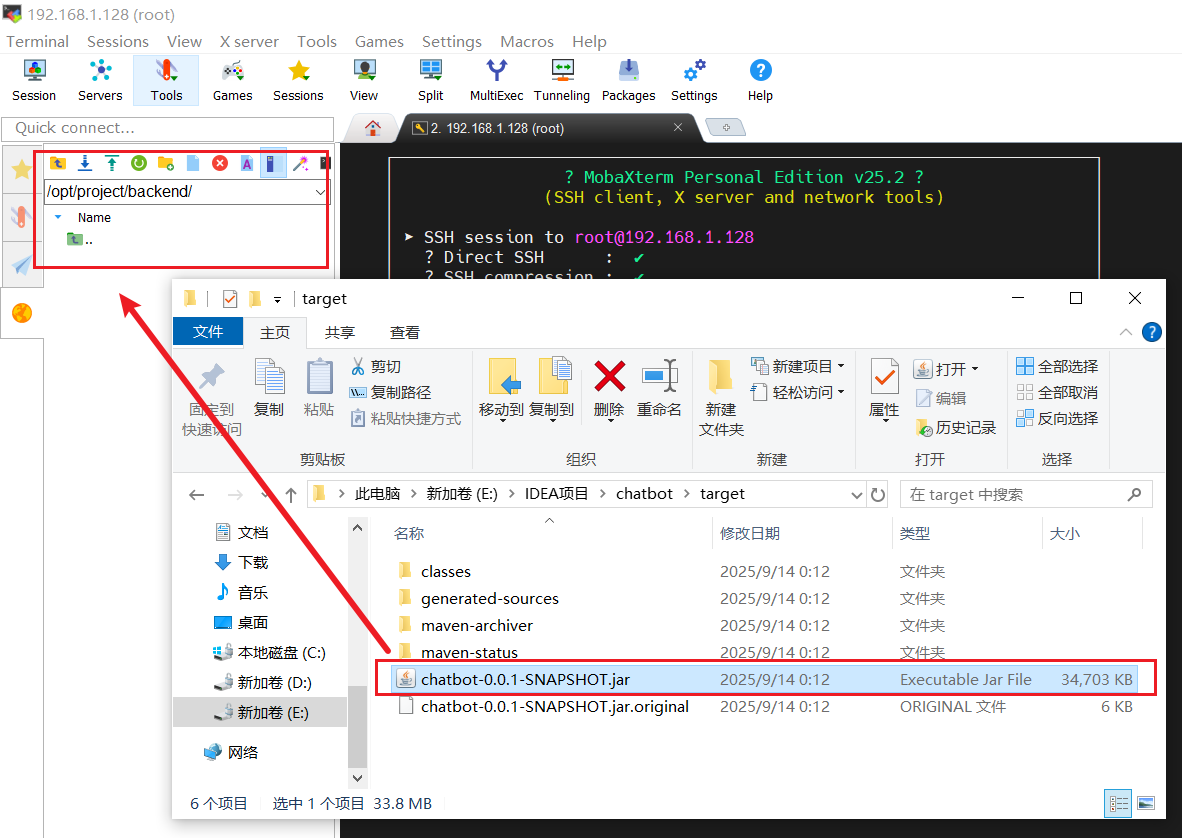1182x838 pixels.
Task: Expand the 轻松访问 dropdown
Action: (x=841, y=392)
